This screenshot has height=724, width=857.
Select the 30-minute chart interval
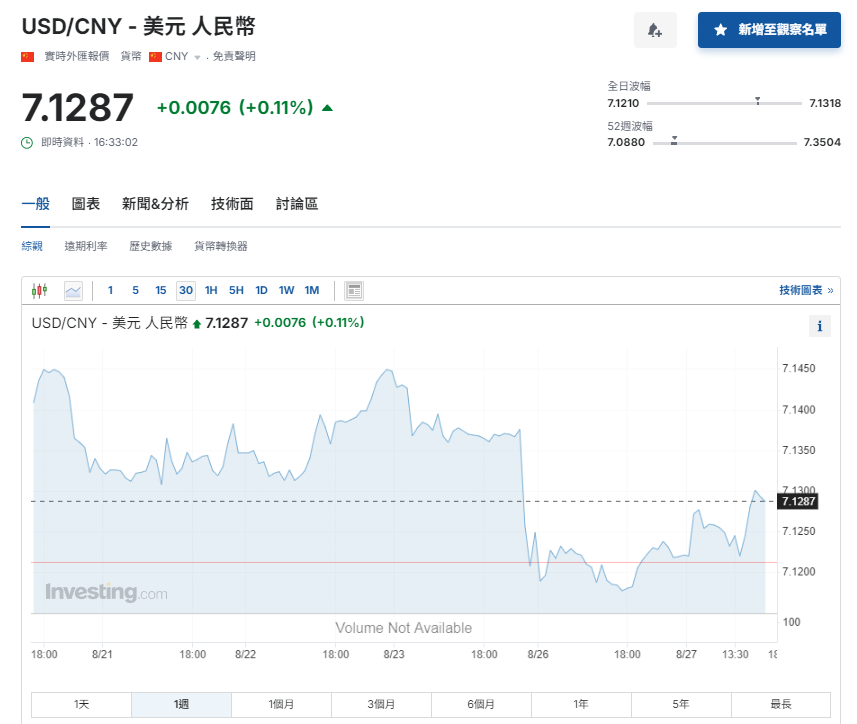pyautogui.click(x=185, y=291)
